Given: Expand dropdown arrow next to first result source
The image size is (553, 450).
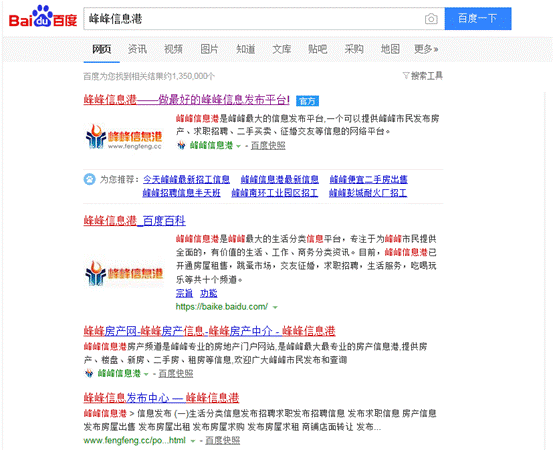Looking at the screenshot, I should [x=238, y=146].
